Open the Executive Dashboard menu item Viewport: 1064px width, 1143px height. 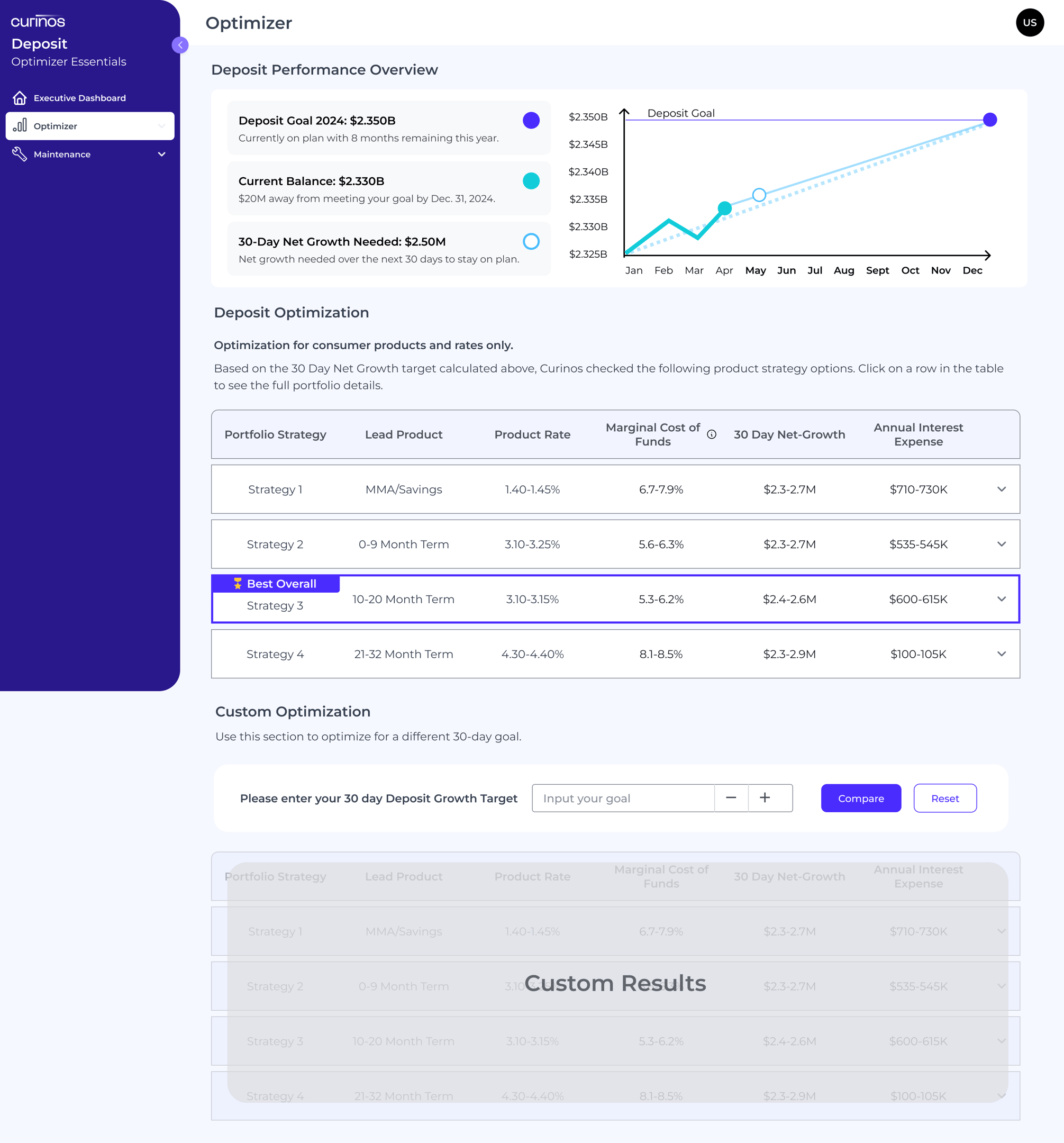tap(79, 98)
